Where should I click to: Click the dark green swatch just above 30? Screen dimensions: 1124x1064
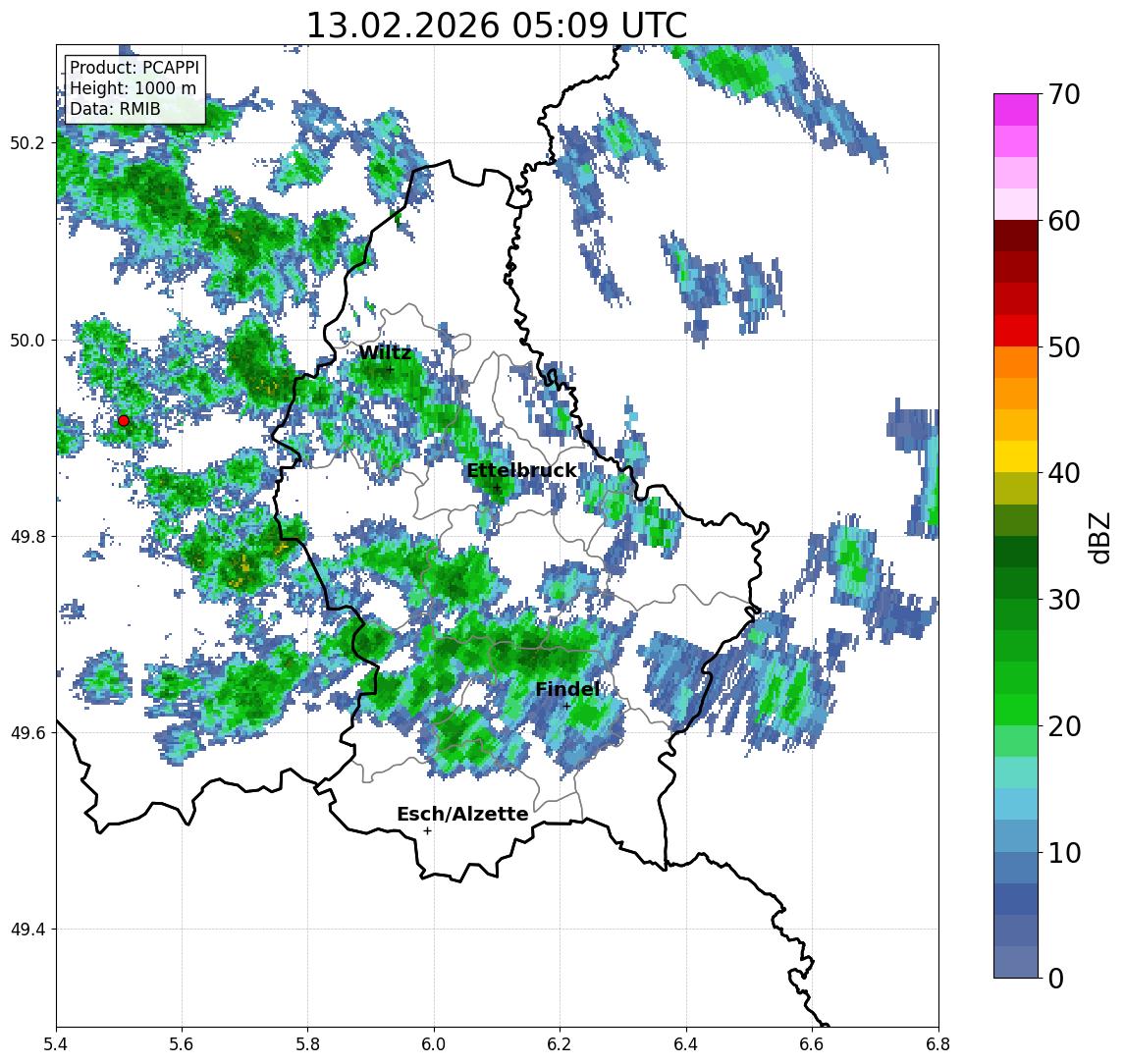point(1016,583)
